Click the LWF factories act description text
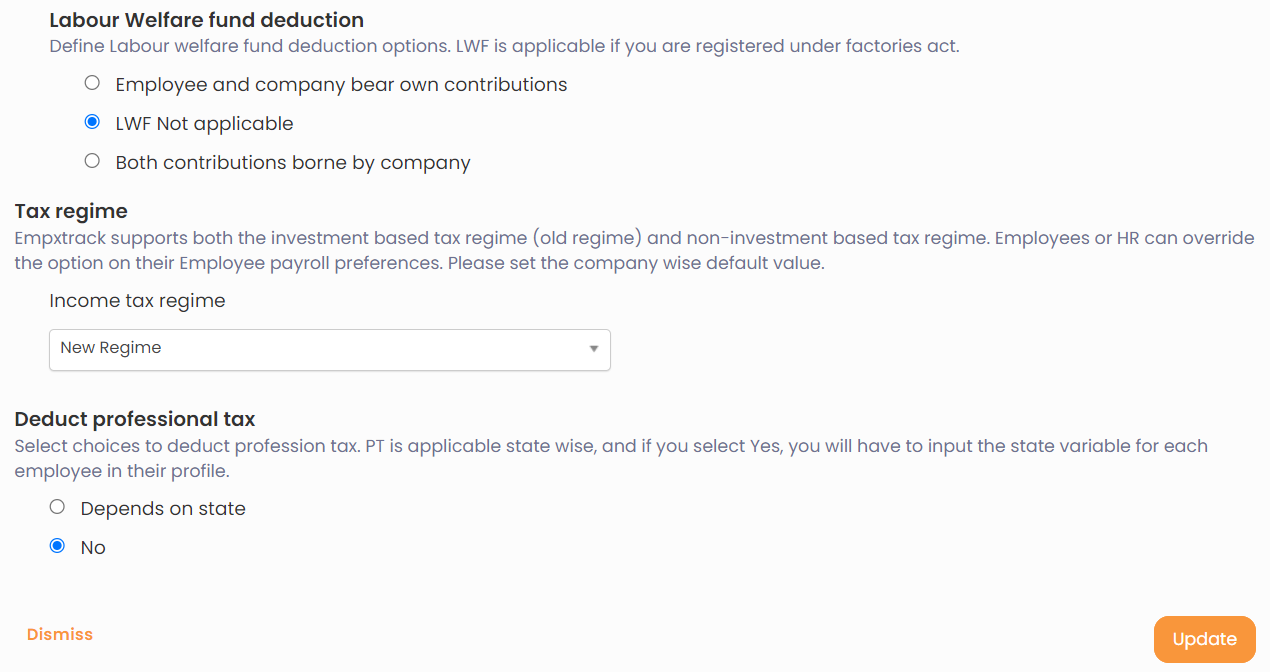 coord(504,46)
